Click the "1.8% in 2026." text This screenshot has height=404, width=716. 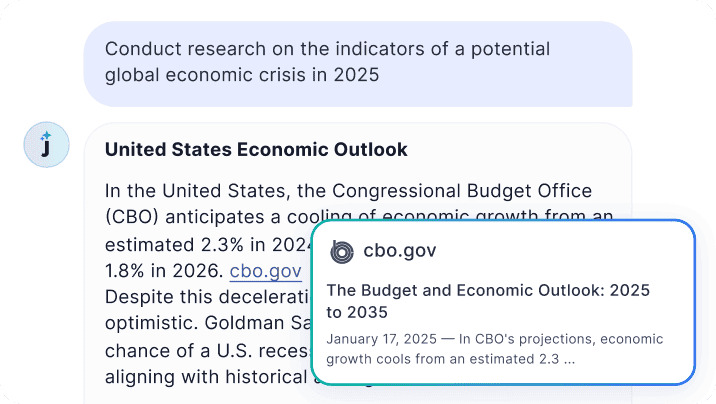164,271
